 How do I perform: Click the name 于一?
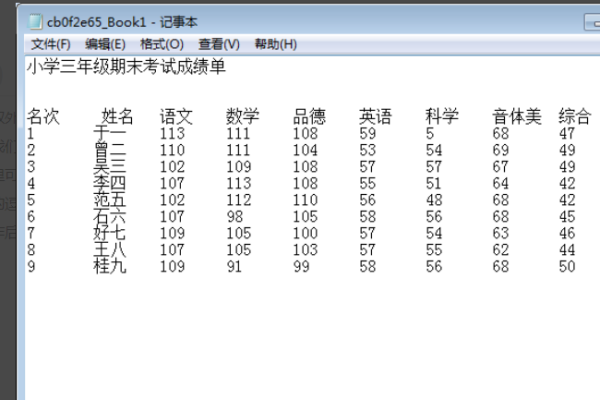pyautogui.click(x=109, y=133)
